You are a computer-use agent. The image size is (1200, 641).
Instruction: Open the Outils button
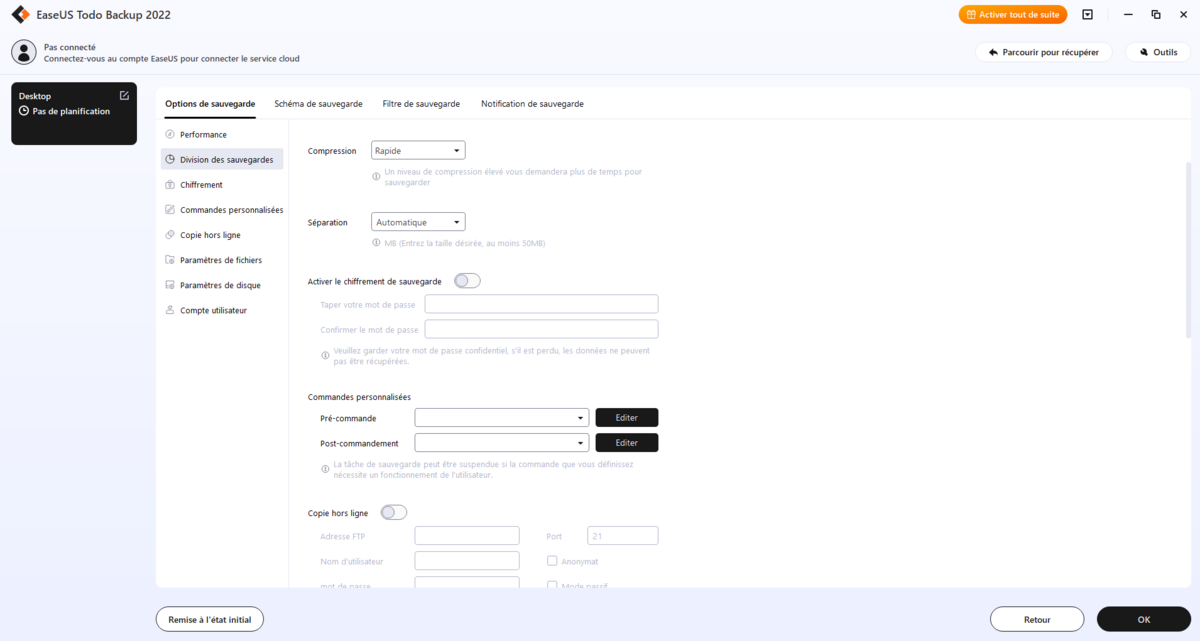click(1158, 52)
